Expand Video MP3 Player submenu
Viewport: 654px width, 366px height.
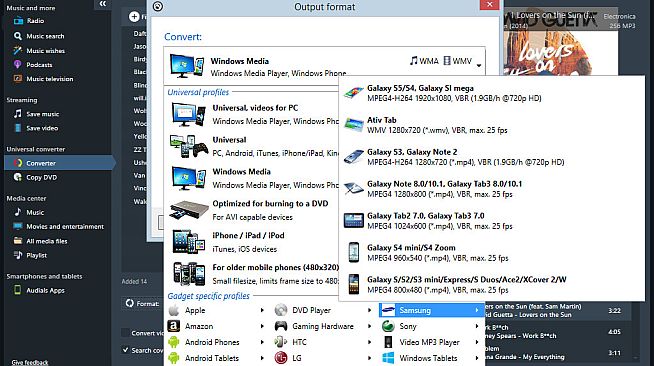[432, 342]
